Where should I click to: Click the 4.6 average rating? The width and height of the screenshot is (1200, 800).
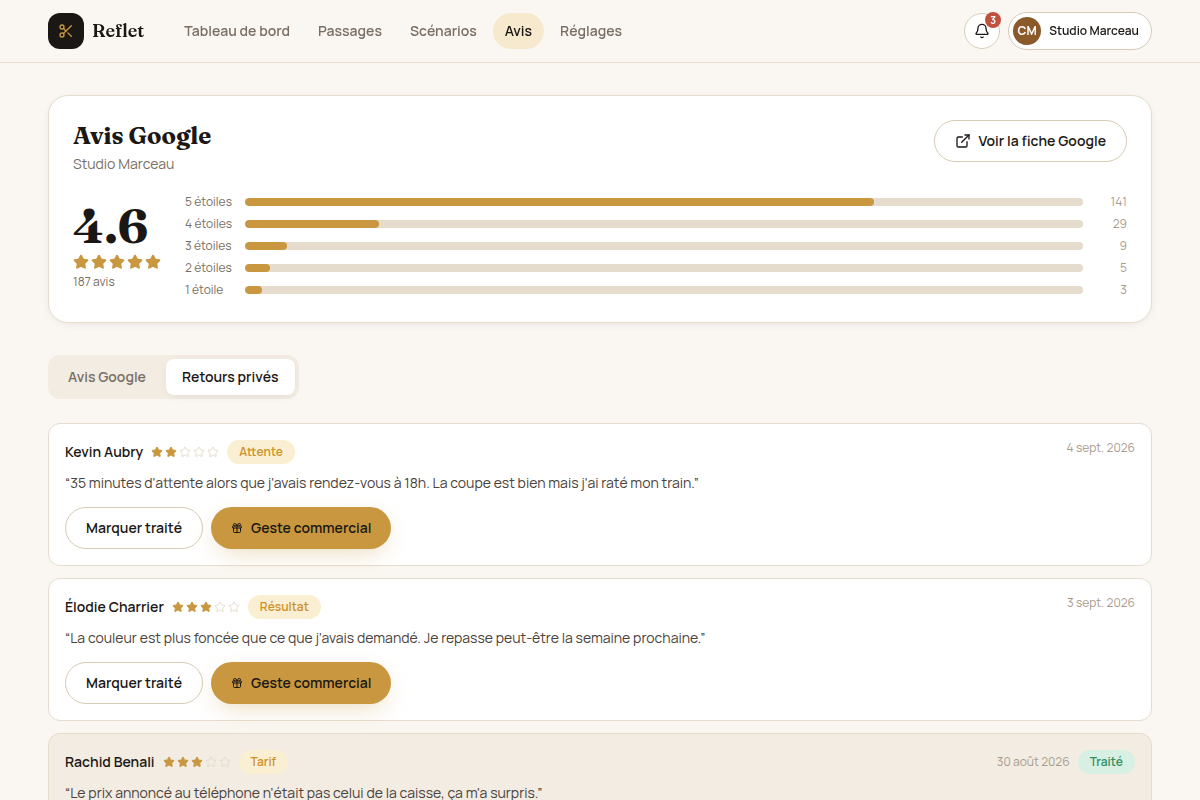(111, 227)
